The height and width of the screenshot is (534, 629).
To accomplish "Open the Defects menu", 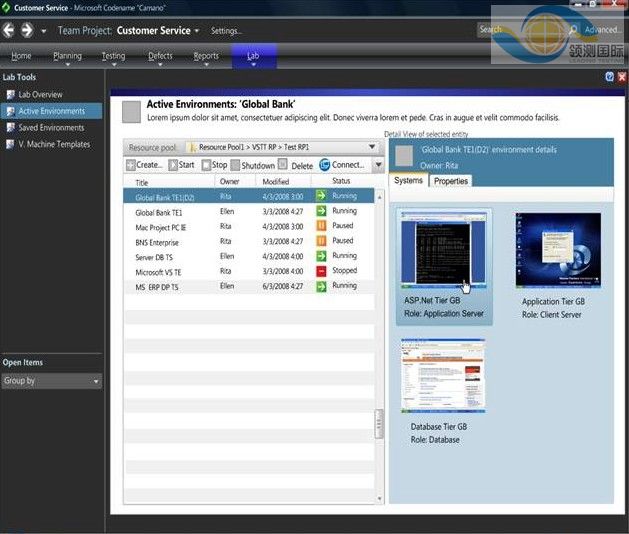I will pos(160,57).
